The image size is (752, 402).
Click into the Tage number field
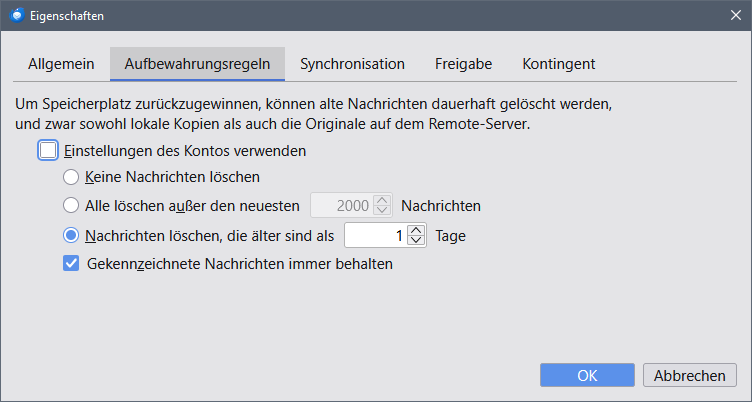click(375, 236)
